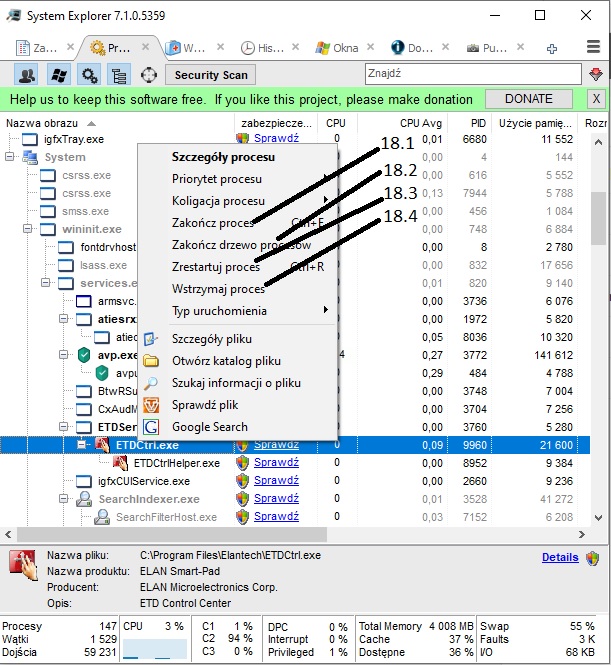611x665 pixels.
Task: Click the DONATE button
Action: pyautogui.click(x=529, y=99)
